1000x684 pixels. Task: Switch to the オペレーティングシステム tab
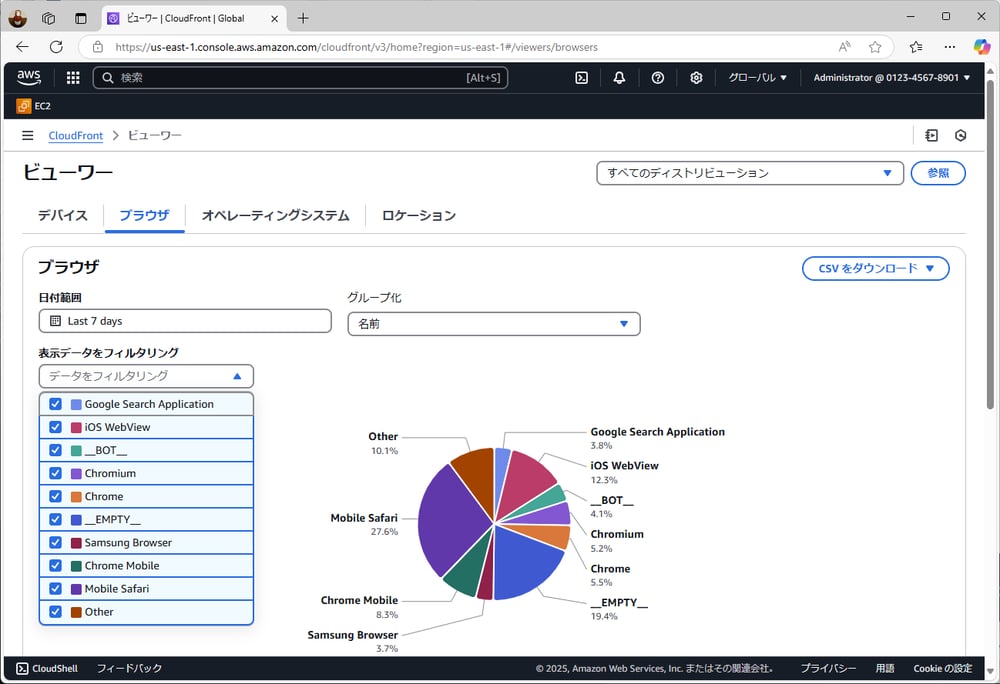[276, 215]
